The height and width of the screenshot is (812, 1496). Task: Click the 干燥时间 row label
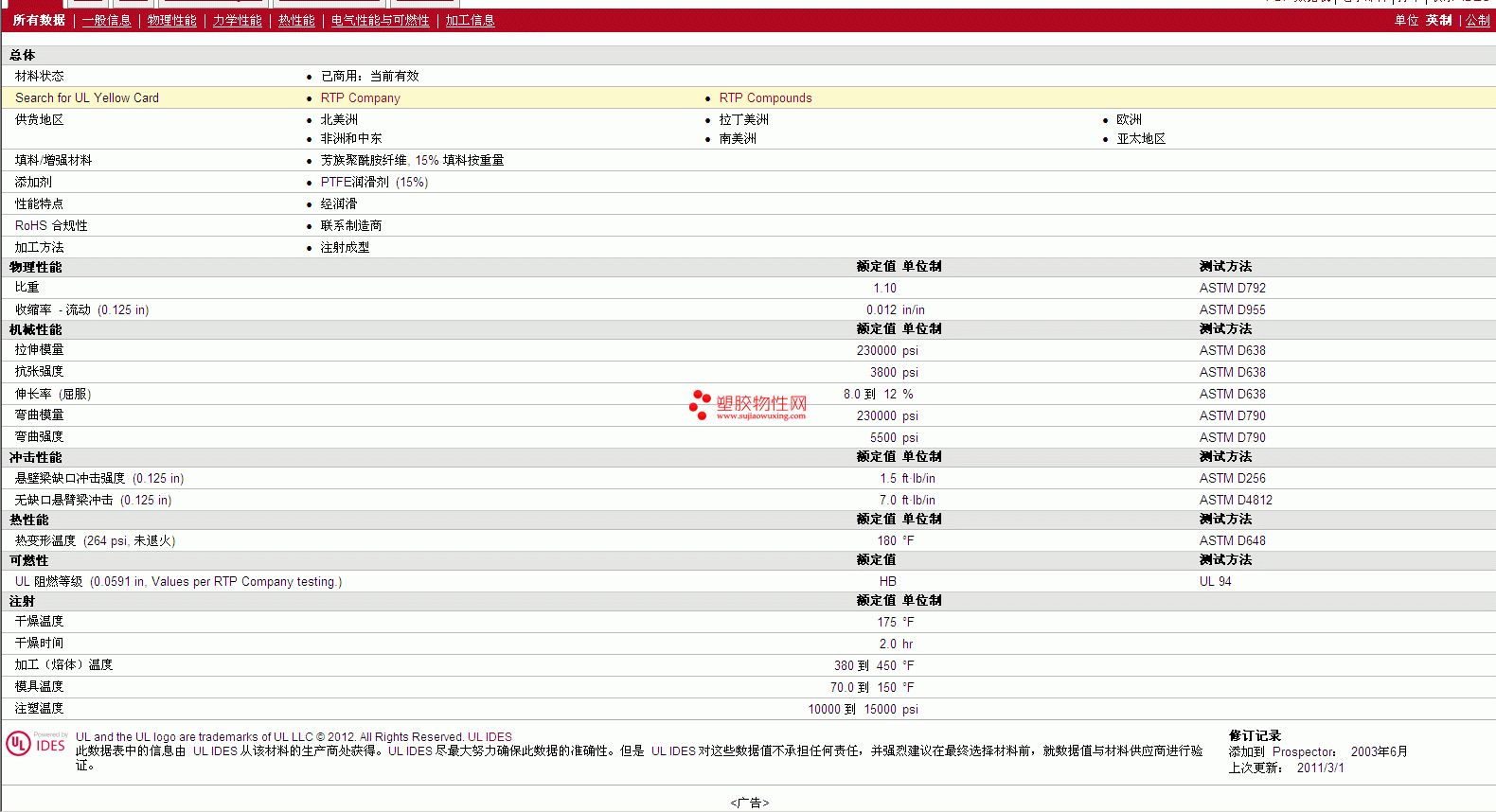pyautogui.click(x=39, y=644)
